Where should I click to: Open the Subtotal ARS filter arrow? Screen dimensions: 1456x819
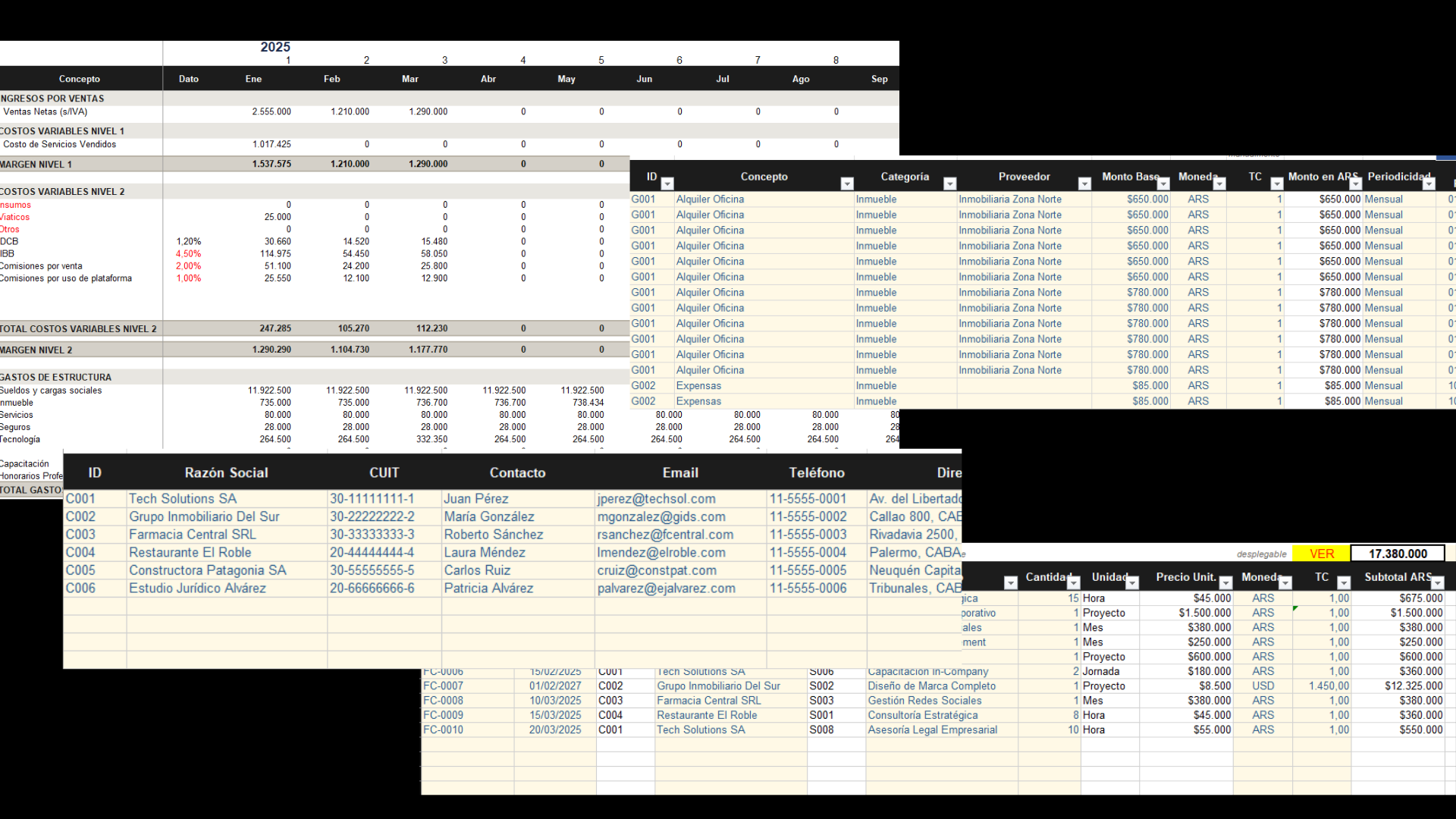pos(1437,582)
